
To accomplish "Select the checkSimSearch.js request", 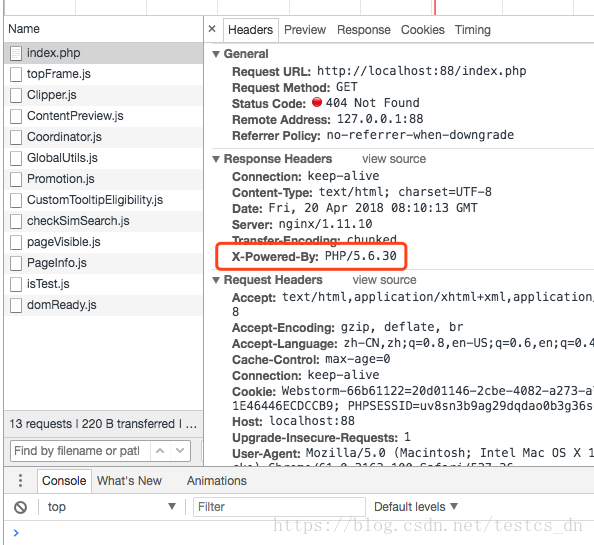I will tap(104, 221).
